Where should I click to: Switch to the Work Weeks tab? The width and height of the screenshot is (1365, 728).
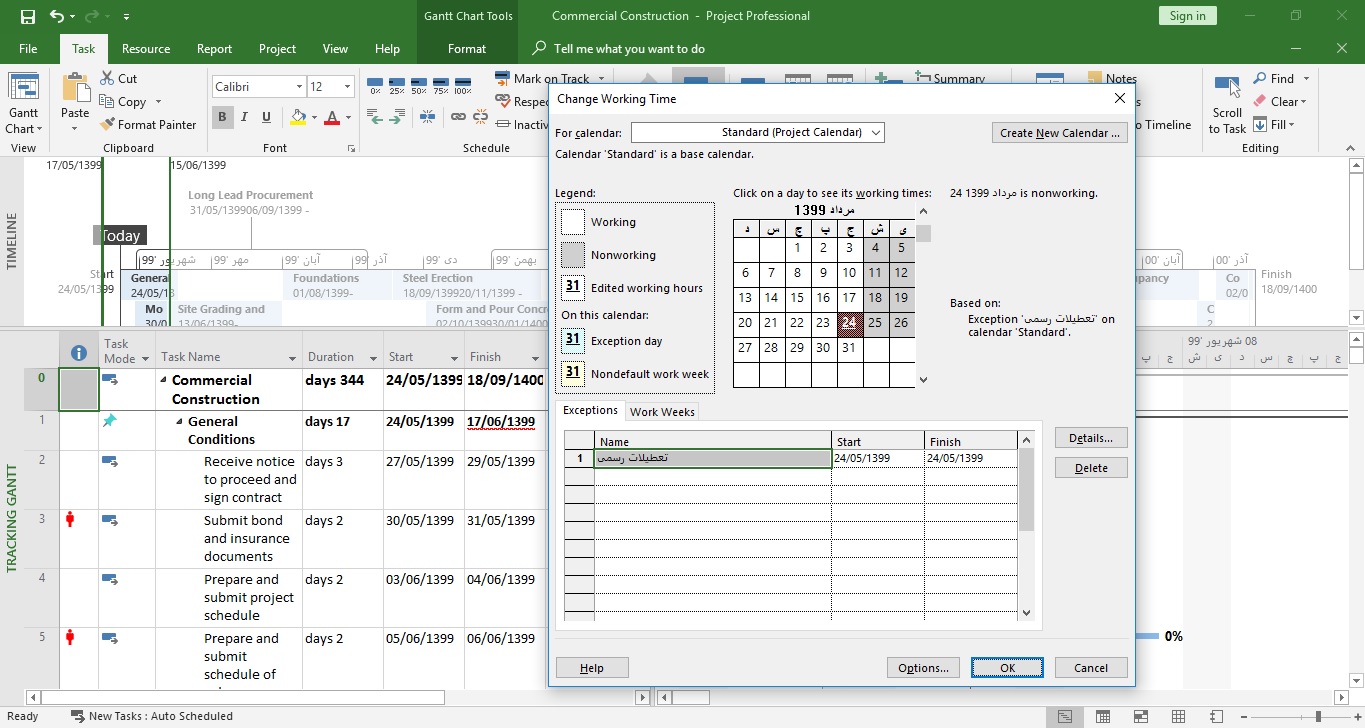click(x=661, y=412)
